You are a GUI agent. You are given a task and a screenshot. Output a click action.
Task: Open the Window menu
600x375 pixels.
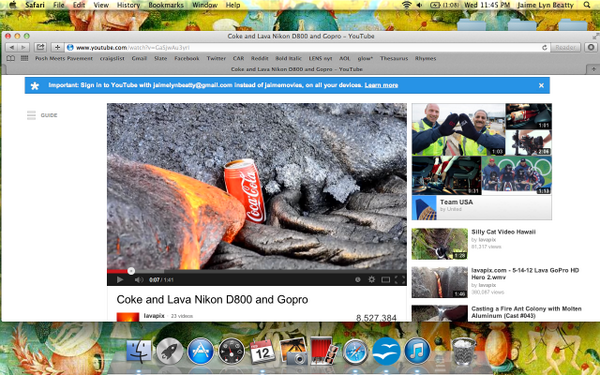(x=205, y=5)
